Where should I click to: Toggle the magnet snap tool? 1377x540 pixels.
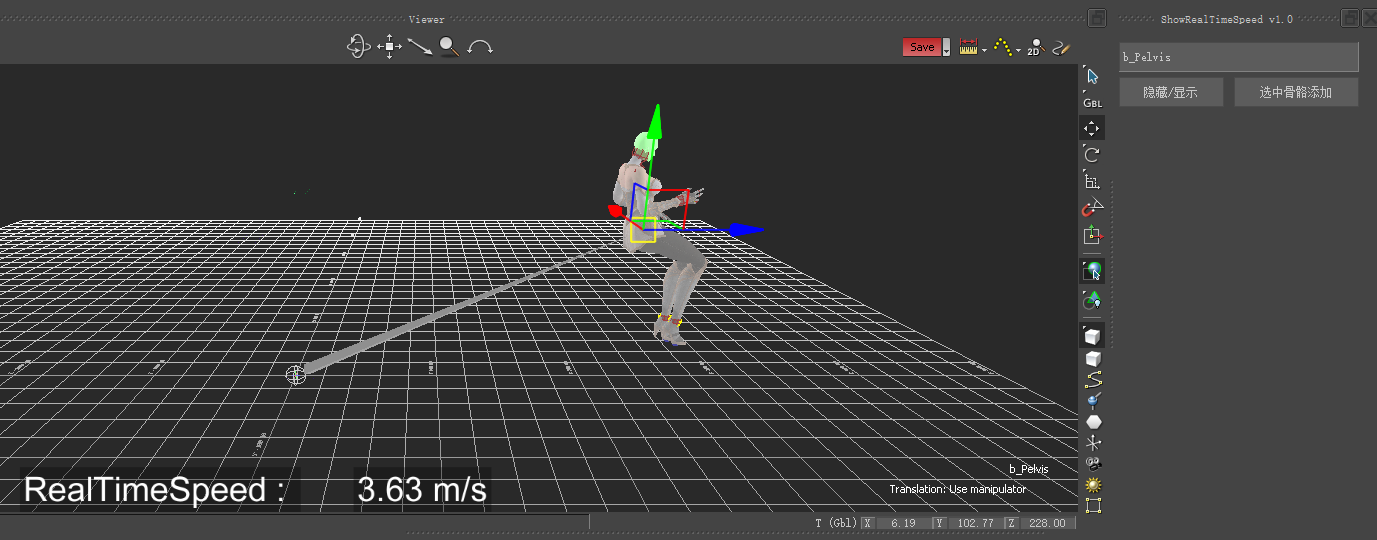pyautogui.click(x=1092, y=209)
